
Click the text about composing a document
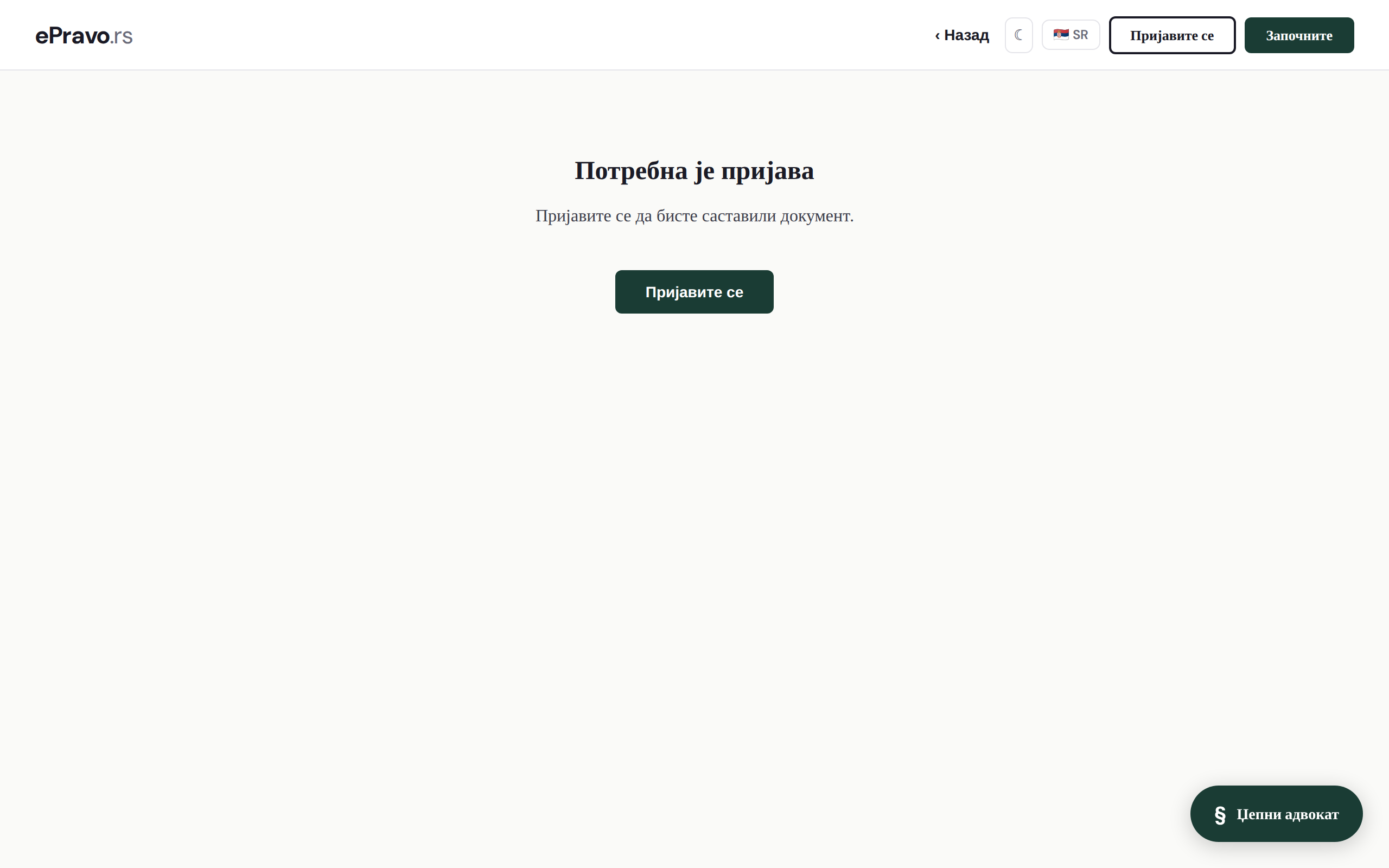click(694, 216)
